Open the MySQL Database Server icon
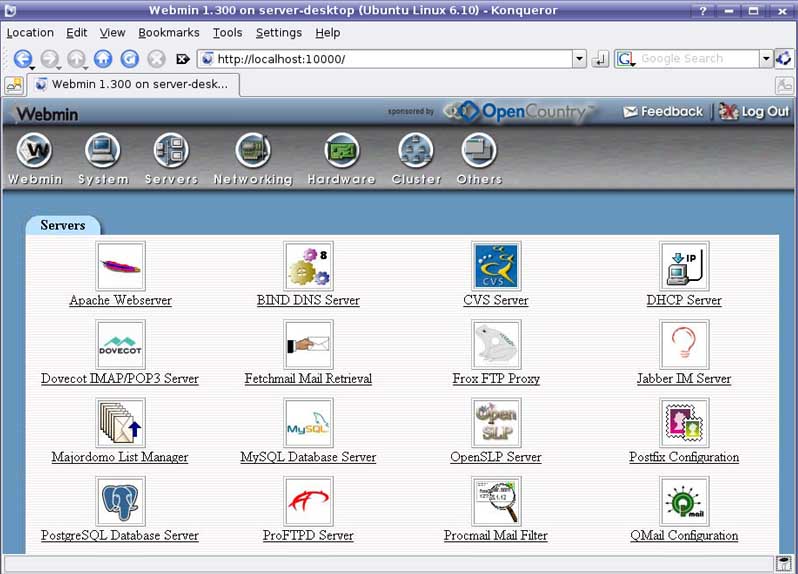798x574 pixels. (x=308, y=423)
